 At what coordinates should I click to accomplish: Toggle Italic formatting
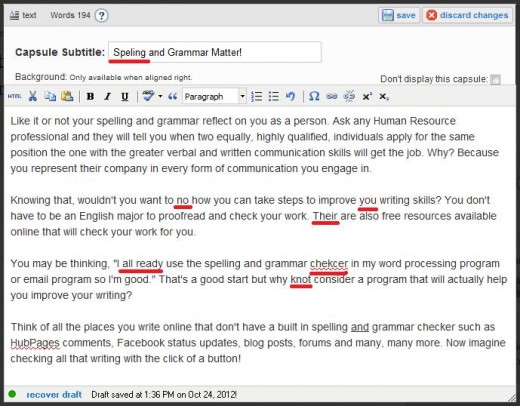pyautogui.click(x=107, y=97)
